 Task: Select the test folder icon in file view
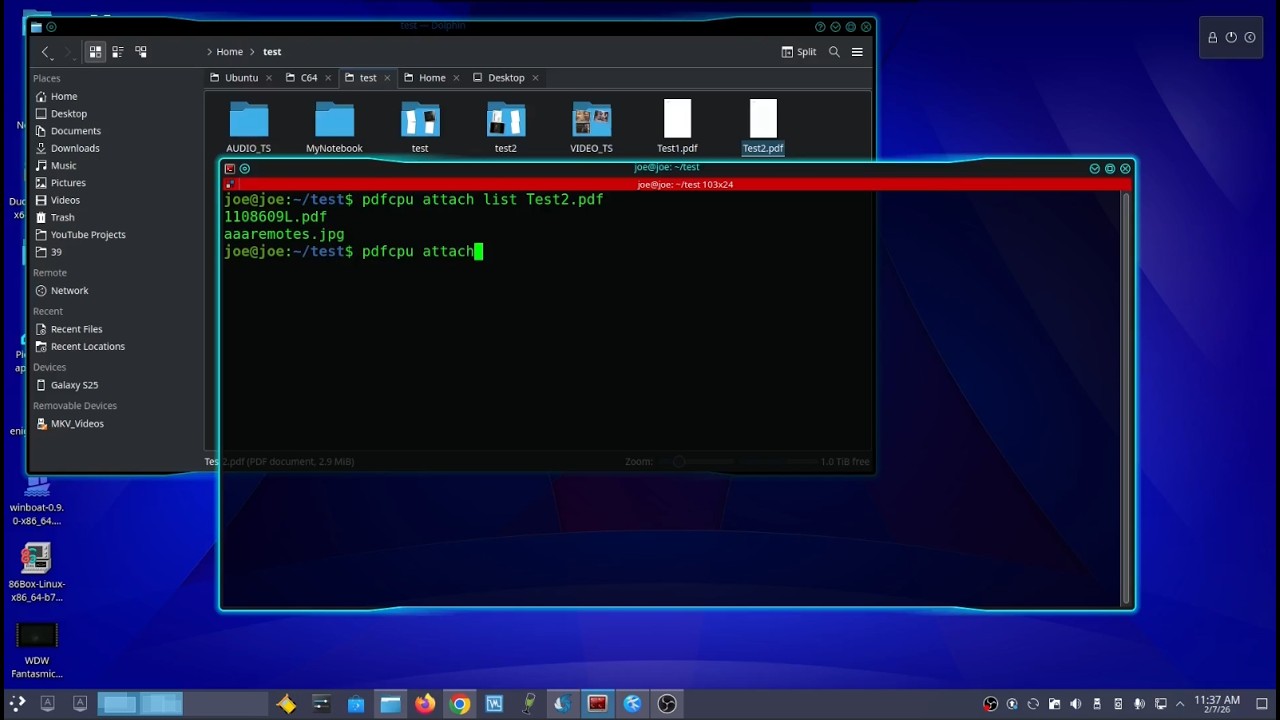(420, 127)
